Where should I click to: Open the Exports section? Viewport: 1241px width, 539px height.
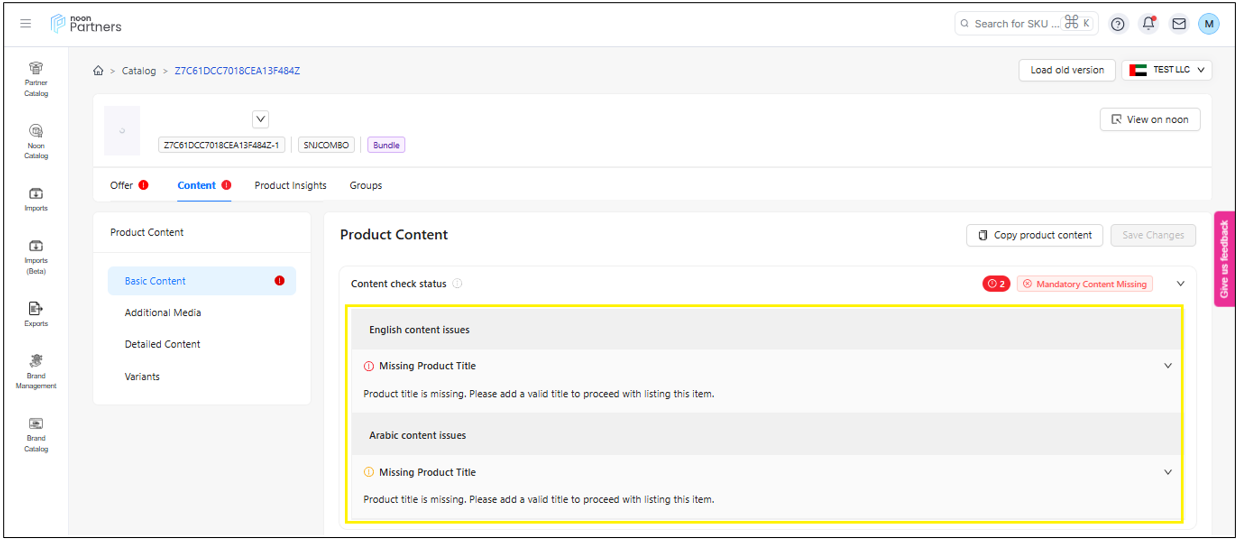click(x=36, y=314)
